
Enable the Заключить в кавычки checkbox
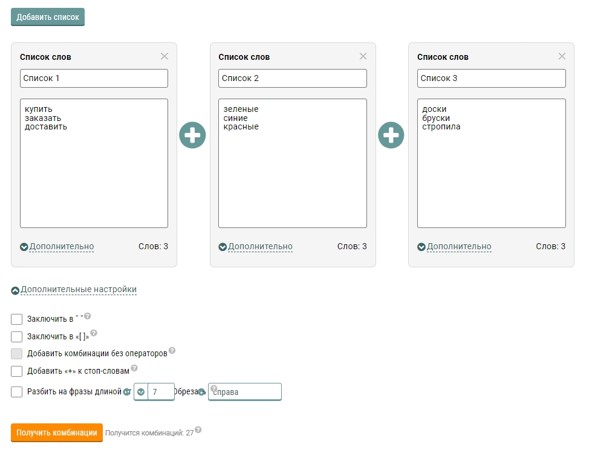(17, 319)
